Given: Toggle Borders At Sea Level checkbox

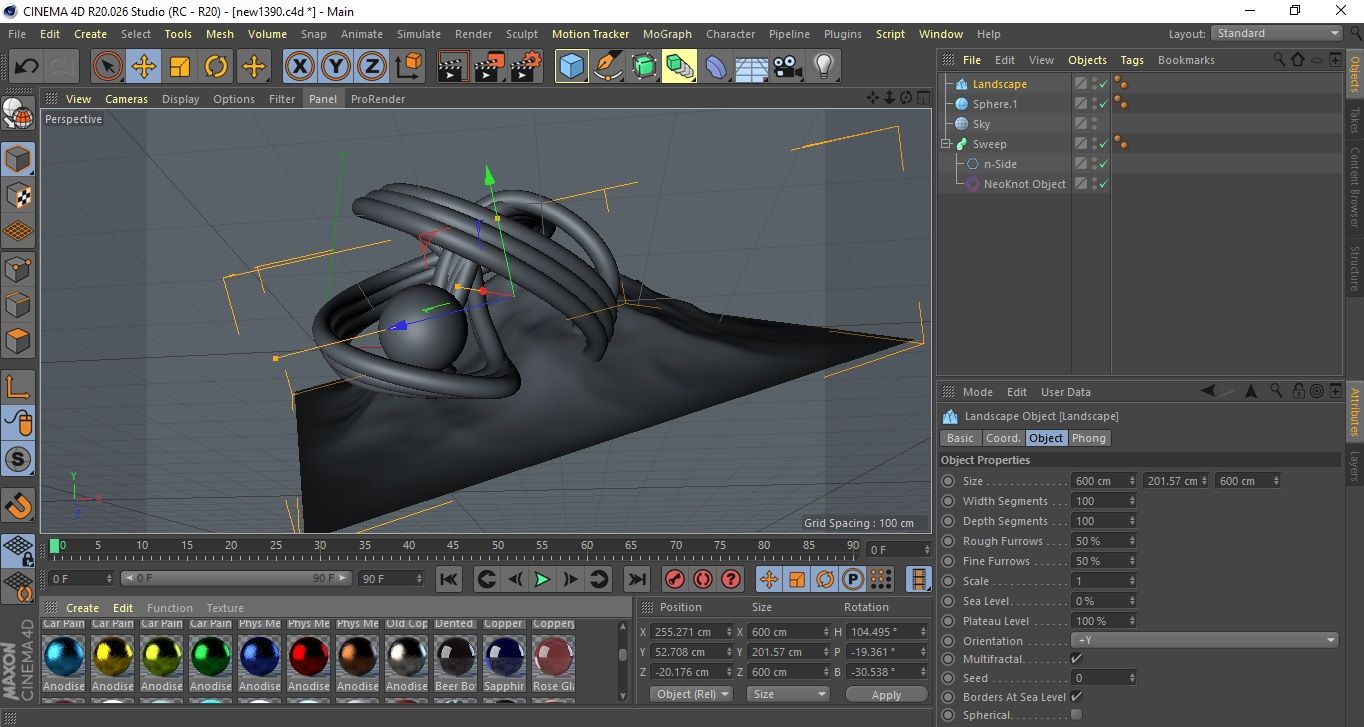Looking at the screenshot, I should [x=1076, y=696].
